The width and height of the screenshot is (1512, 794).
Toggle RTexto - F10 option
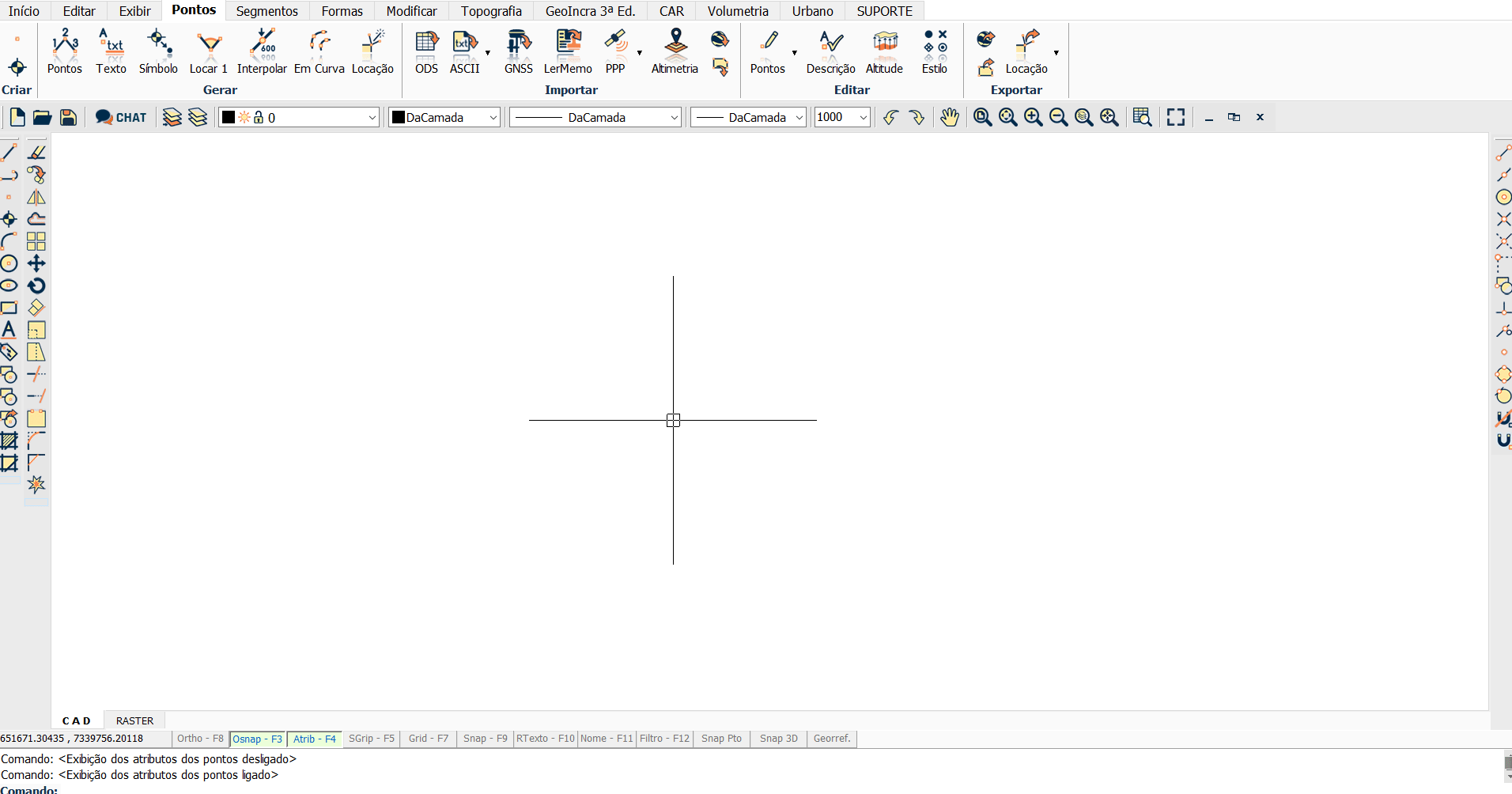(546, 739)
